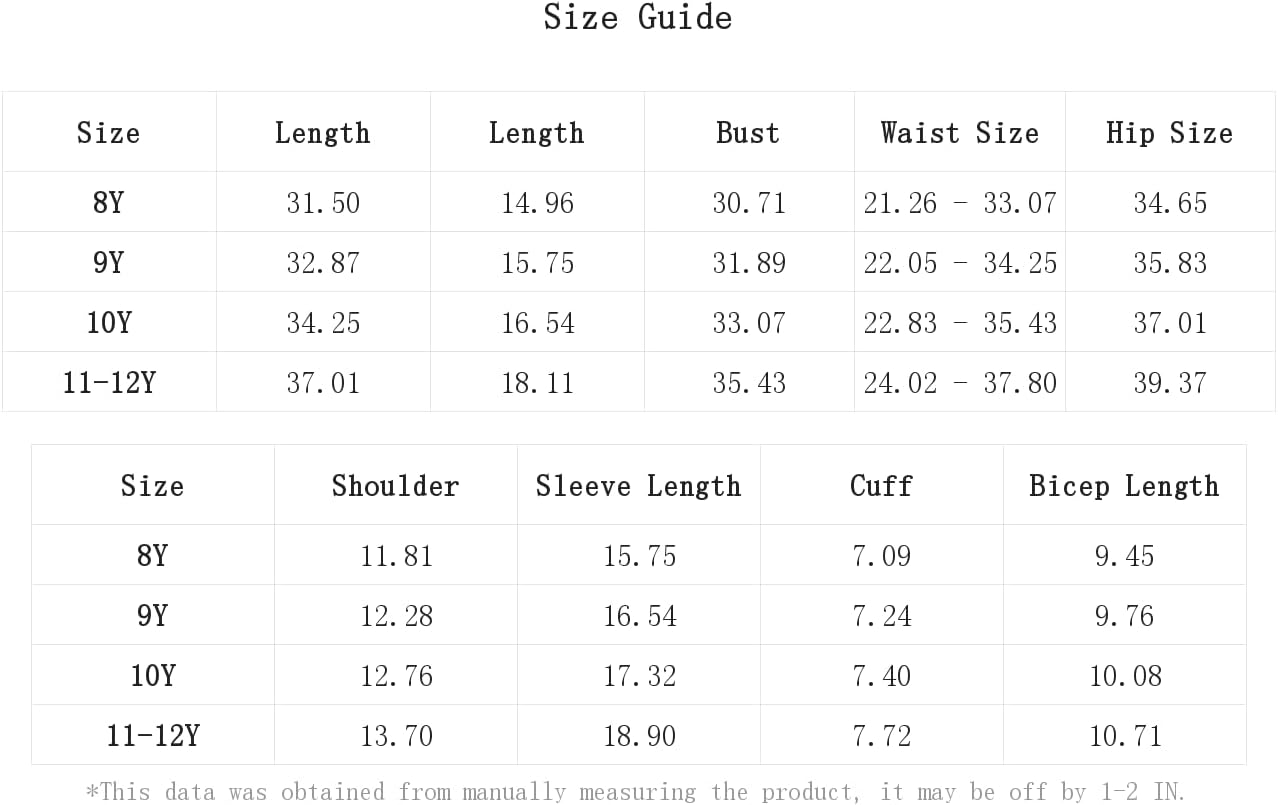Select the Bicep Length header
1278x805 pixels.
pyautogui.click(x=1125, y=486)
